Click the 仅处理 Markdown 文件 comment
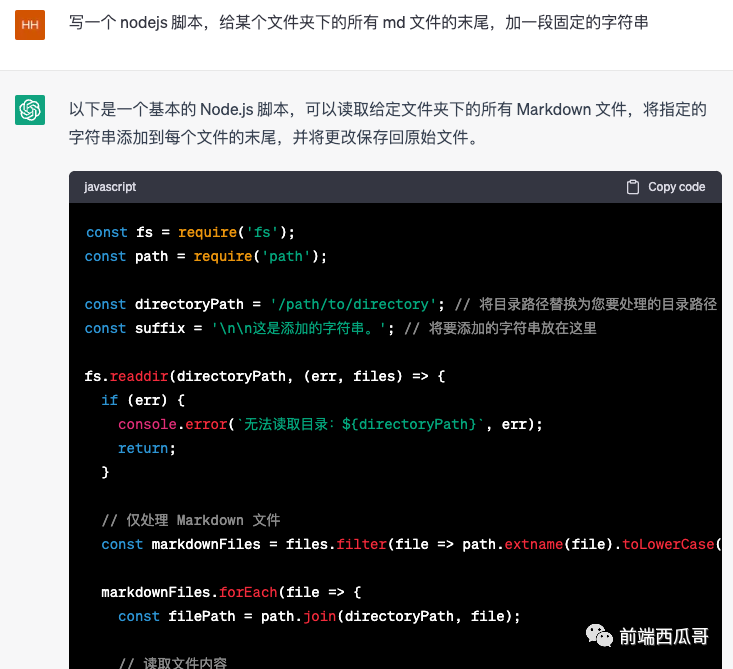 point(190,520)
